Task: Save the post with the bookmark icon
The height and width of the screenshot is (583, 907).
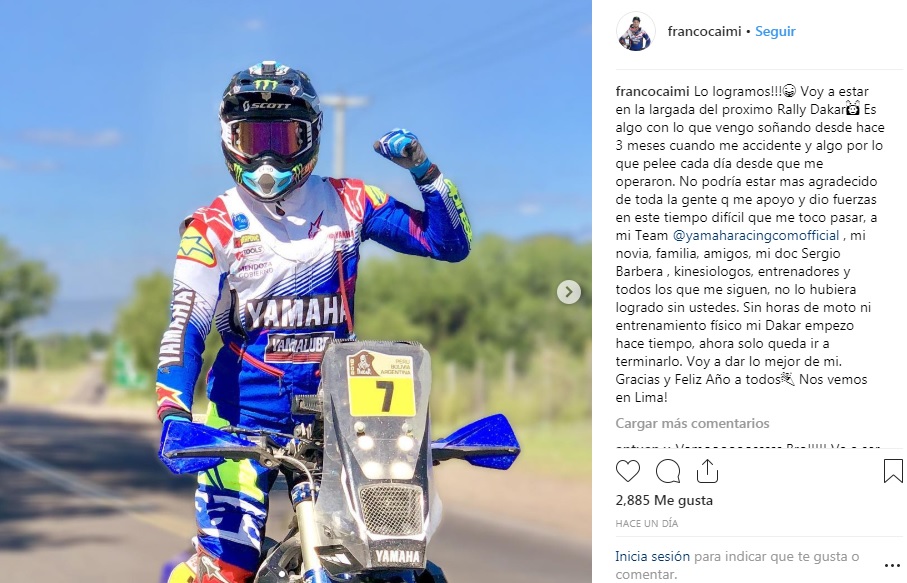Action: point(893,471)
